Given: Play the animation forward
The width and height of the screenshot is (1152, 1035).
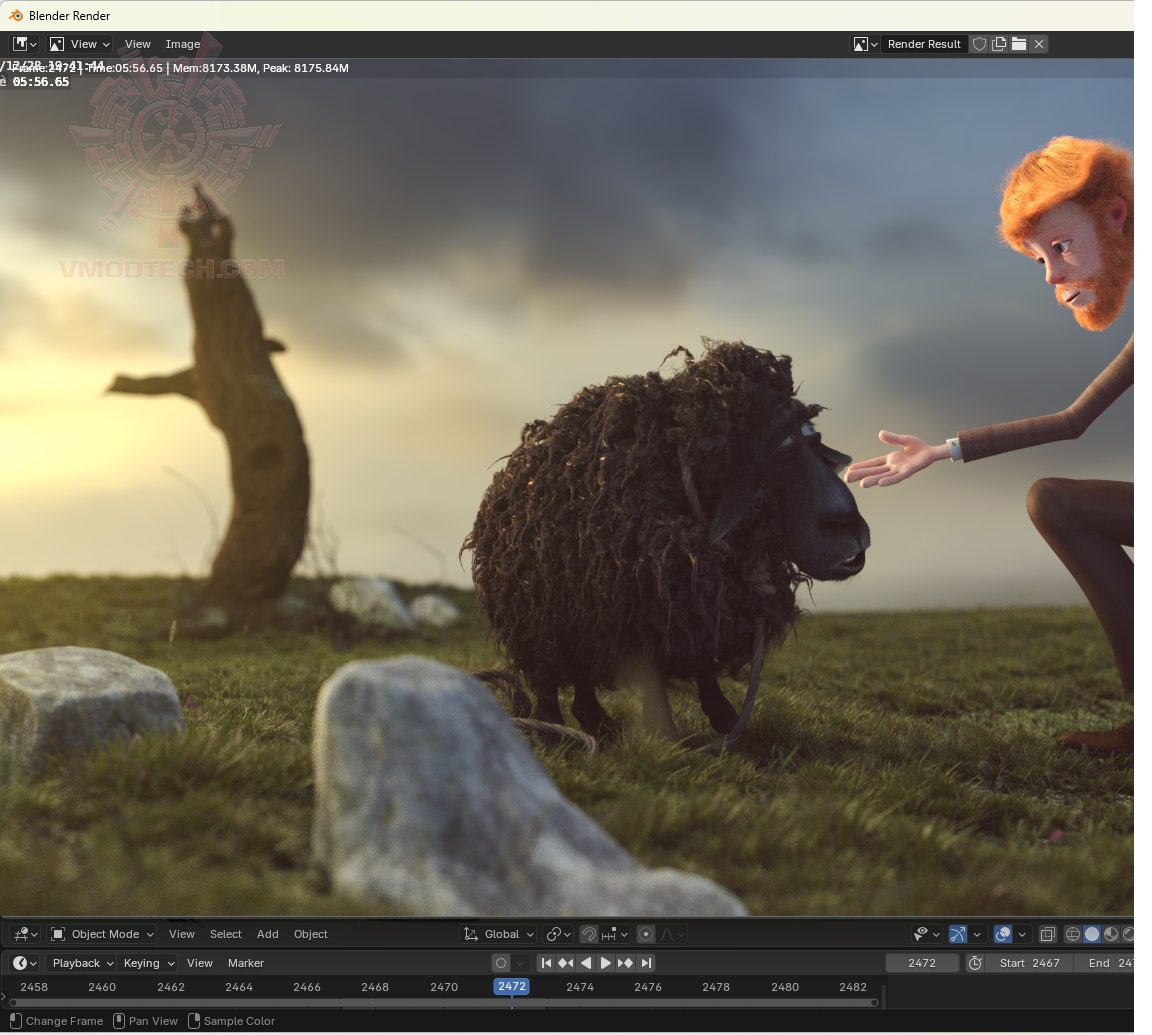Looking at the screenshot, I should (605, 962).
